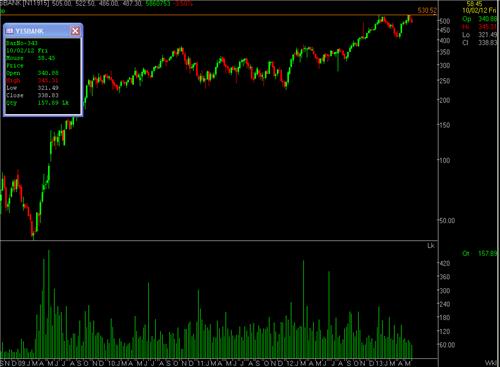
Task: Click the 50.00 price axis label
Action: (x=447, y=221)
